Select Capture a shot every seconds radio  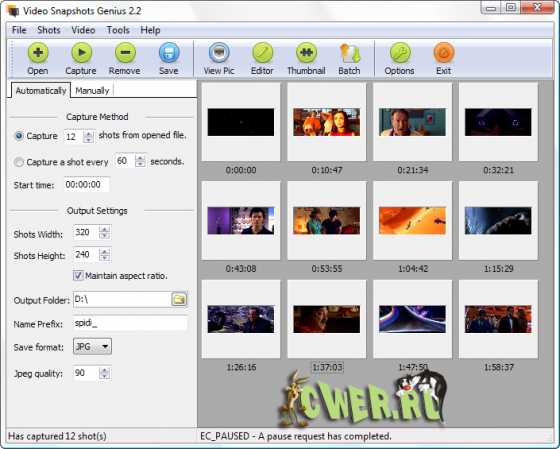(x=19, y=162)
